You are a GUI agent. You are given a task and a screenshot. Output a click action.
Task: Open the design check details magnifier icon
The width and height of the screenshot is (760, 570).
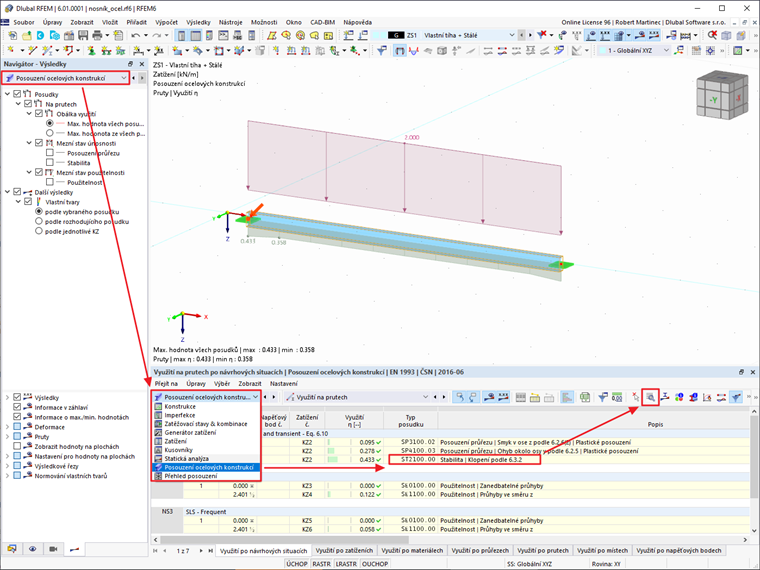650,397
